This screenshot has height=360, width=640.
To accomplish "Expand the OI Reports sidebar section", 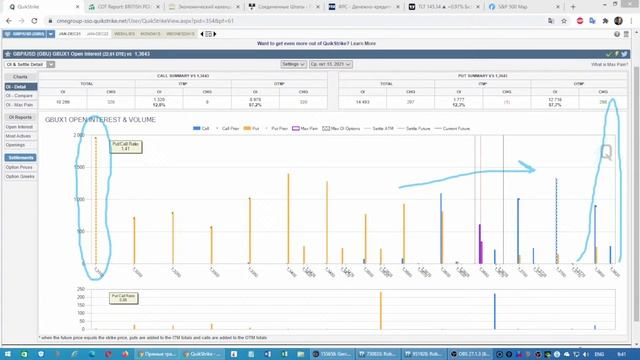I will 21,117.
